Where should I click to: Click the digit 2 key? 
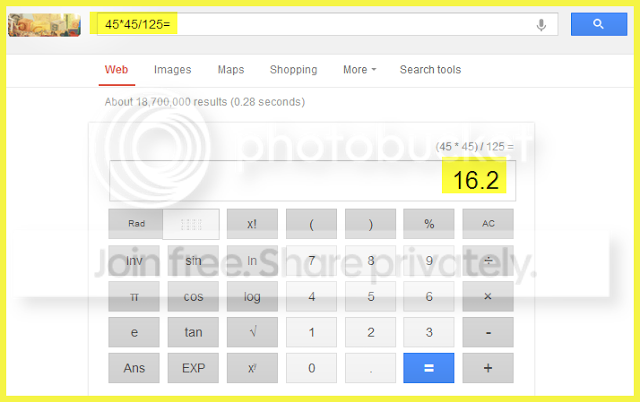370,332
